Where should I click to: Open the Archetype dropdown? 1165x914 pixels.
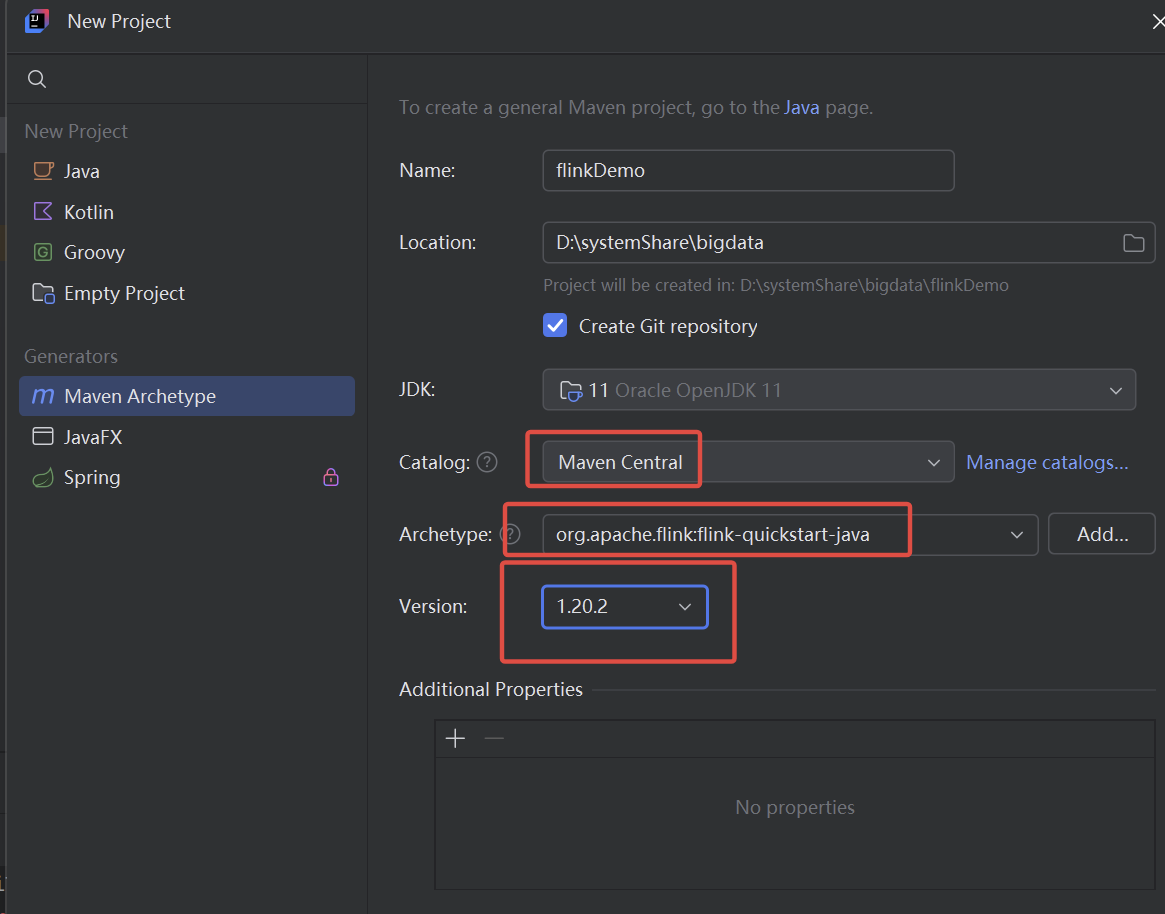[790, 534]
